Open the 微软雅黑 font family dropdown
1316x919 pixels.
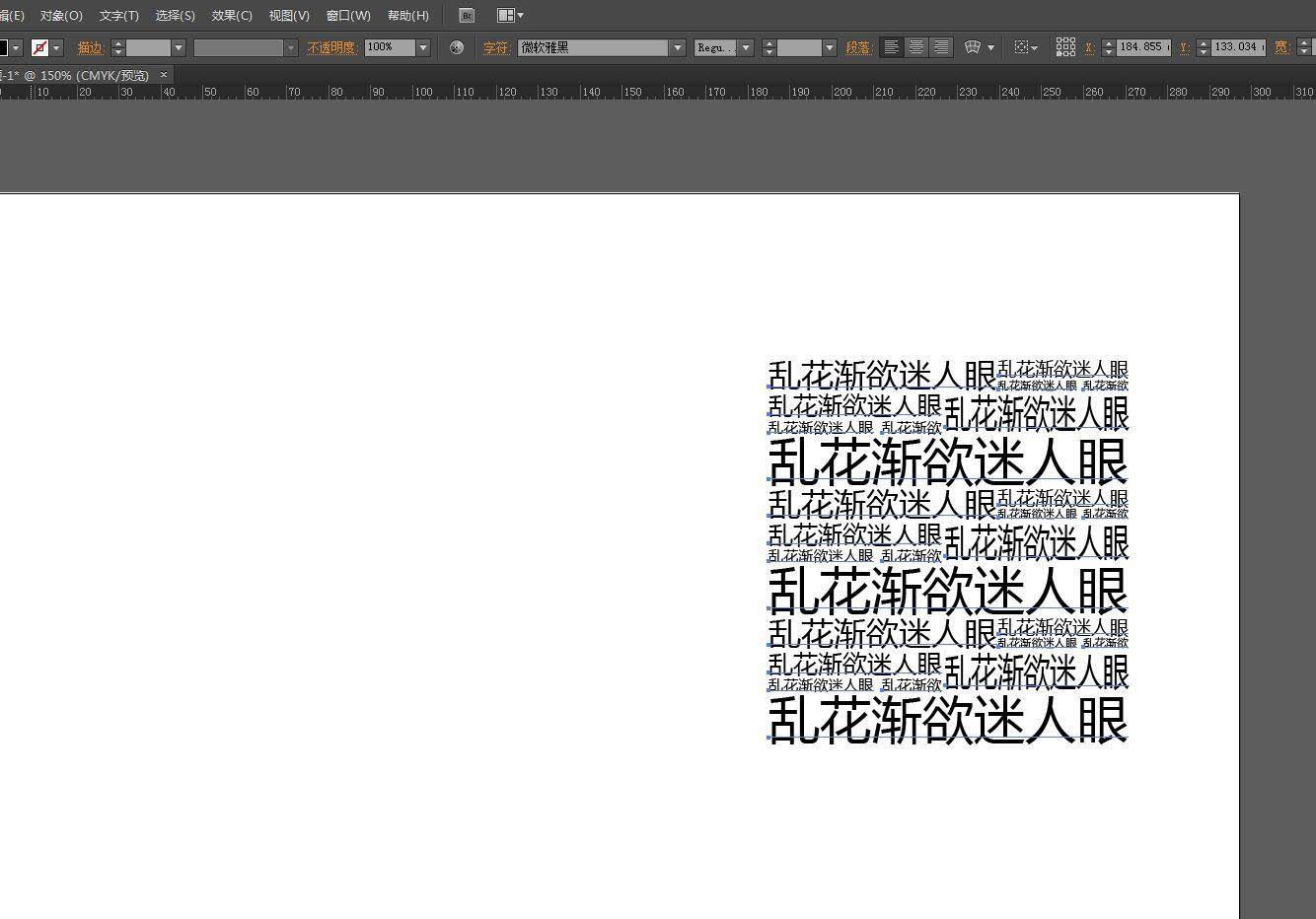[x=678, y=46]
